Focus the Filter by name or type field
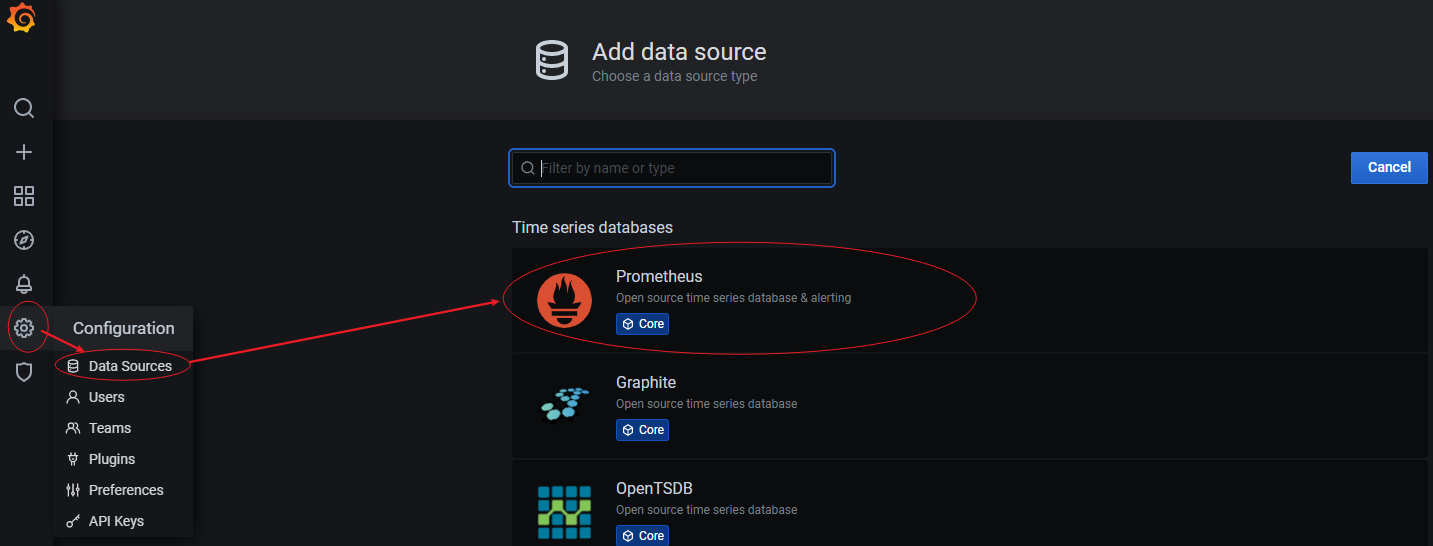This screenshot has height=546, width=1433. (680, 168)
